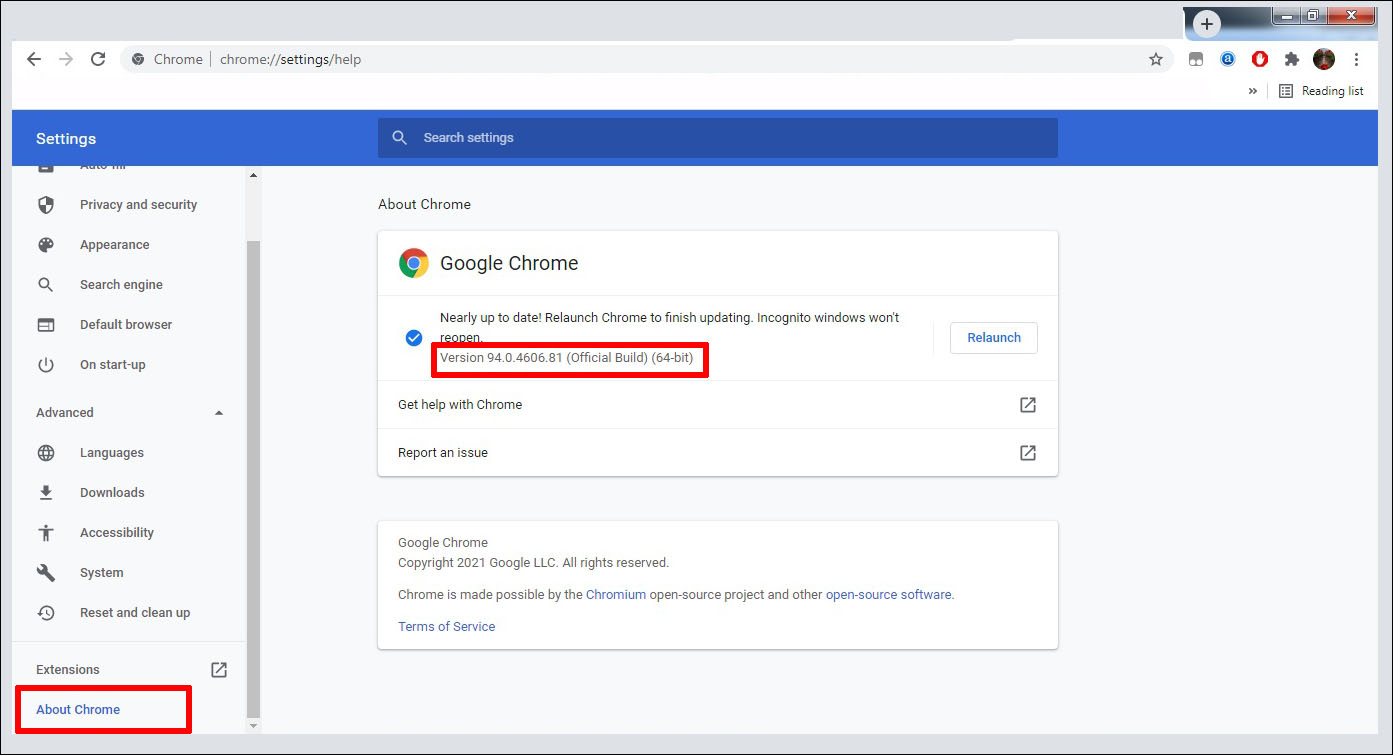Open a new tab with plus button
This screenshot has height=755, width=1393.
[1207, 24]
